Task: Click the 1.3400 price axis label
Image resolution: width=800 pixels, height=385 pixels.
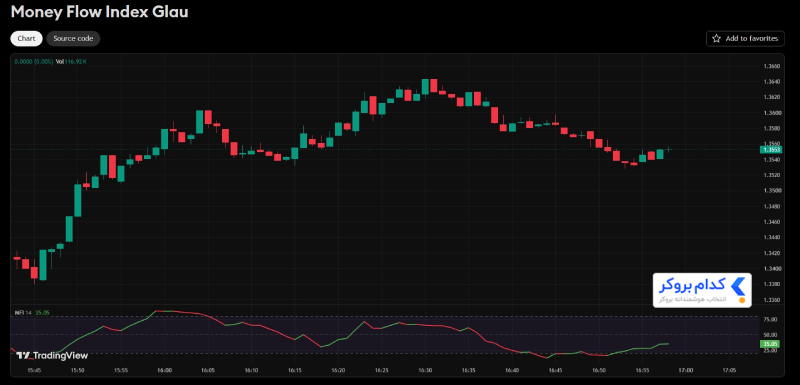Action: [x=771, y=268]
